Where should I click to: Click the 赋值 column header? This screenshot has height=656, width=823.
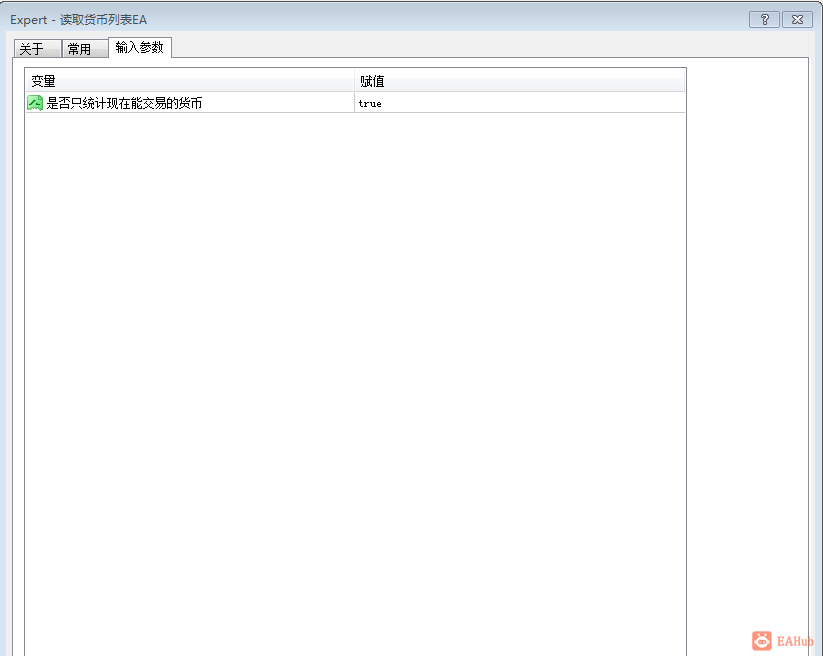pos(520,81)
